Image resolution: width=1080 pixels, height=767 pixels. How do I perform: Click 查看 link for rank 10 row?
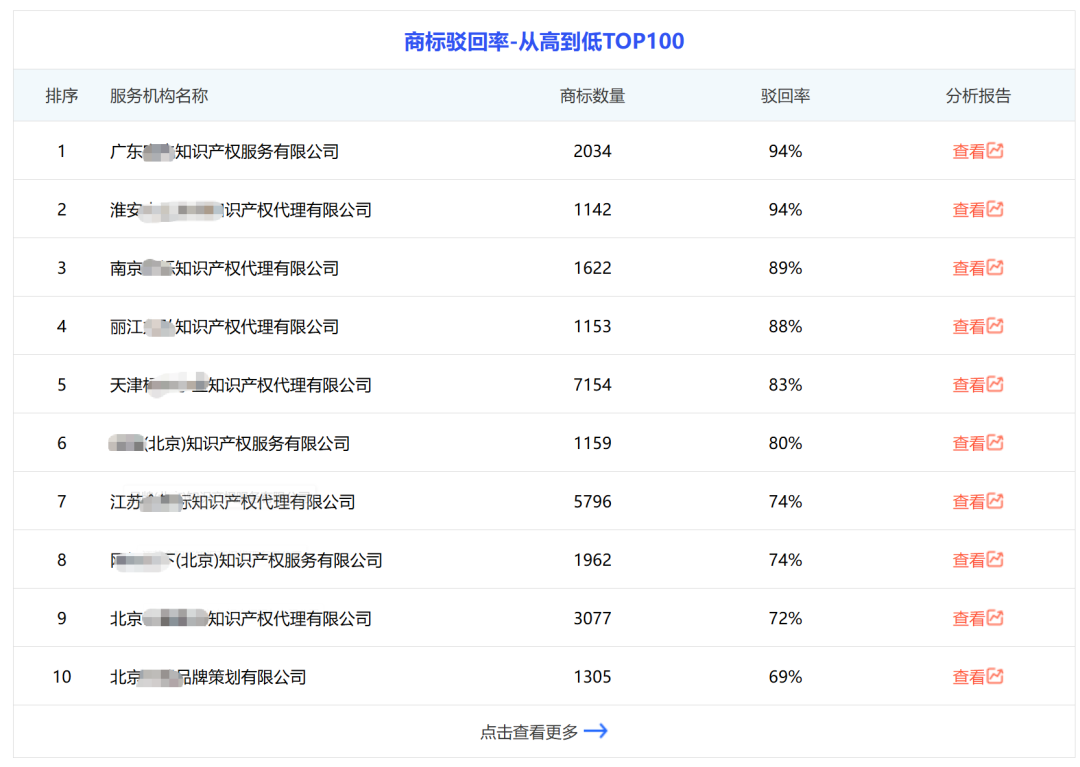pos(968,677)
